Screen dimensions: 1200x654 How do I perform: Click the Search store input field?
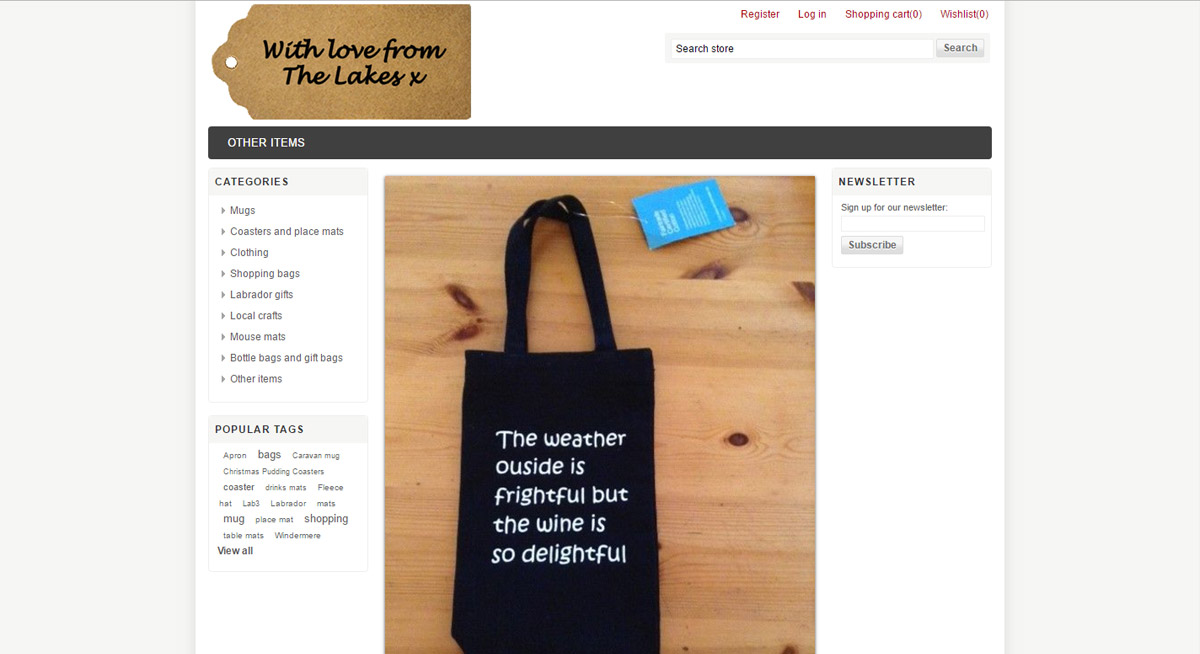[802, 48]
